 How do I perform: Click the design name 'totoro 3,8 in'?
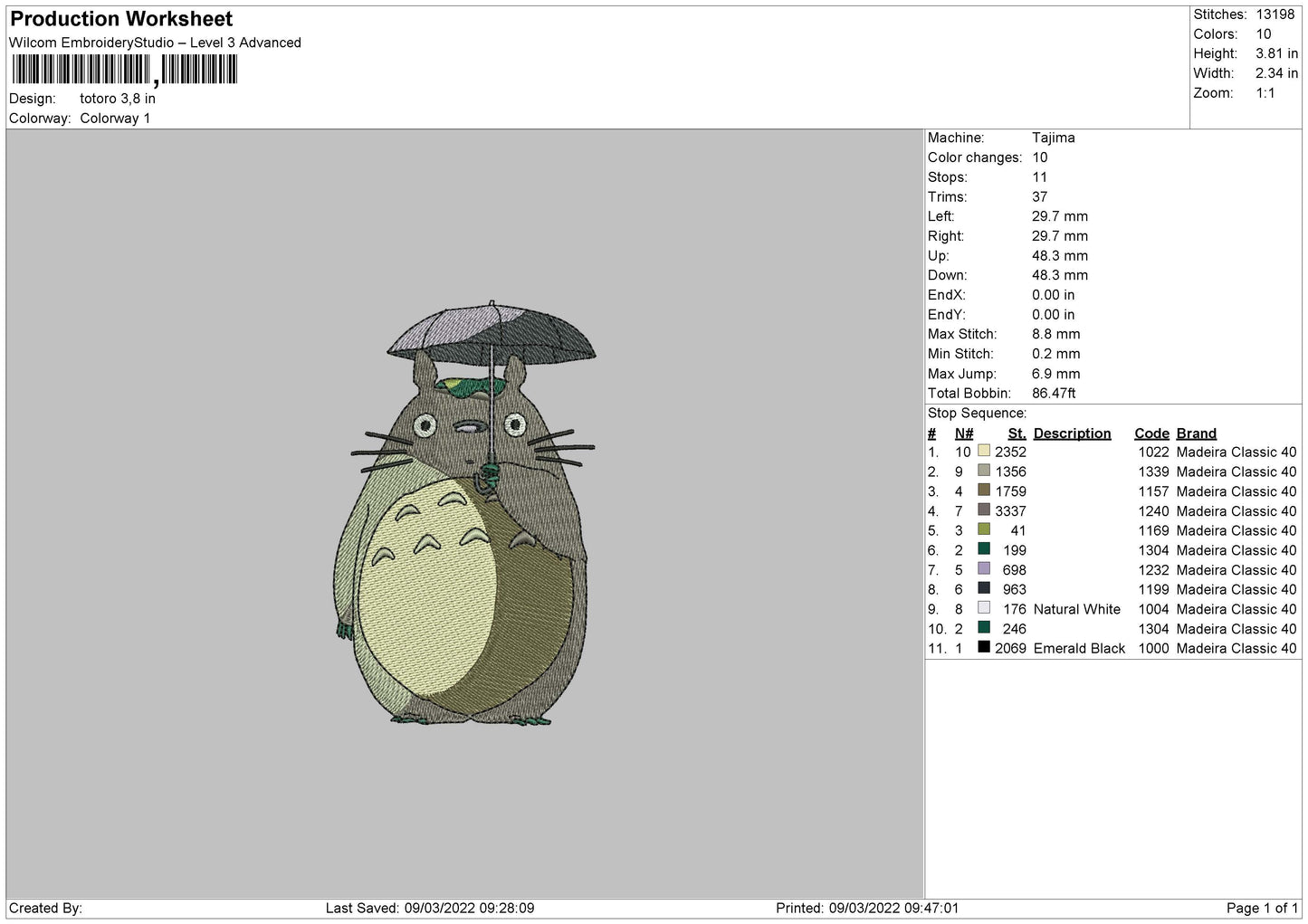click(118, 99)
